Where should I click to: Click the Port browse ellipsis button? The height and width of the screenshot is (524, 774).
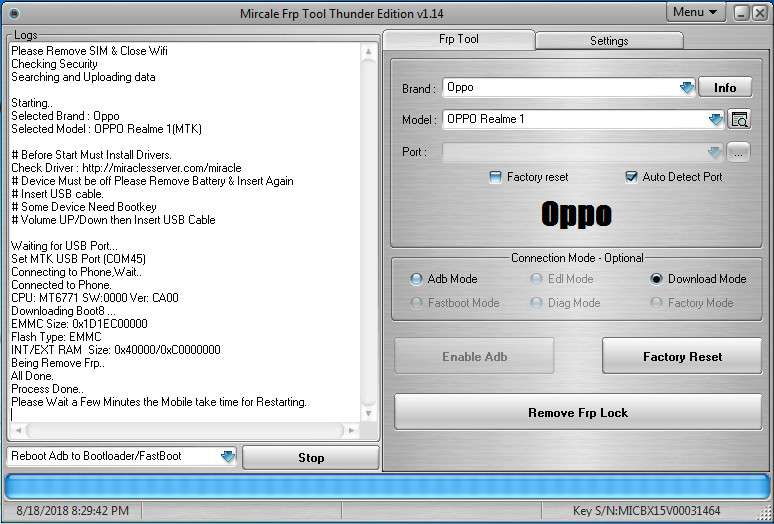[x=738, y=152]
